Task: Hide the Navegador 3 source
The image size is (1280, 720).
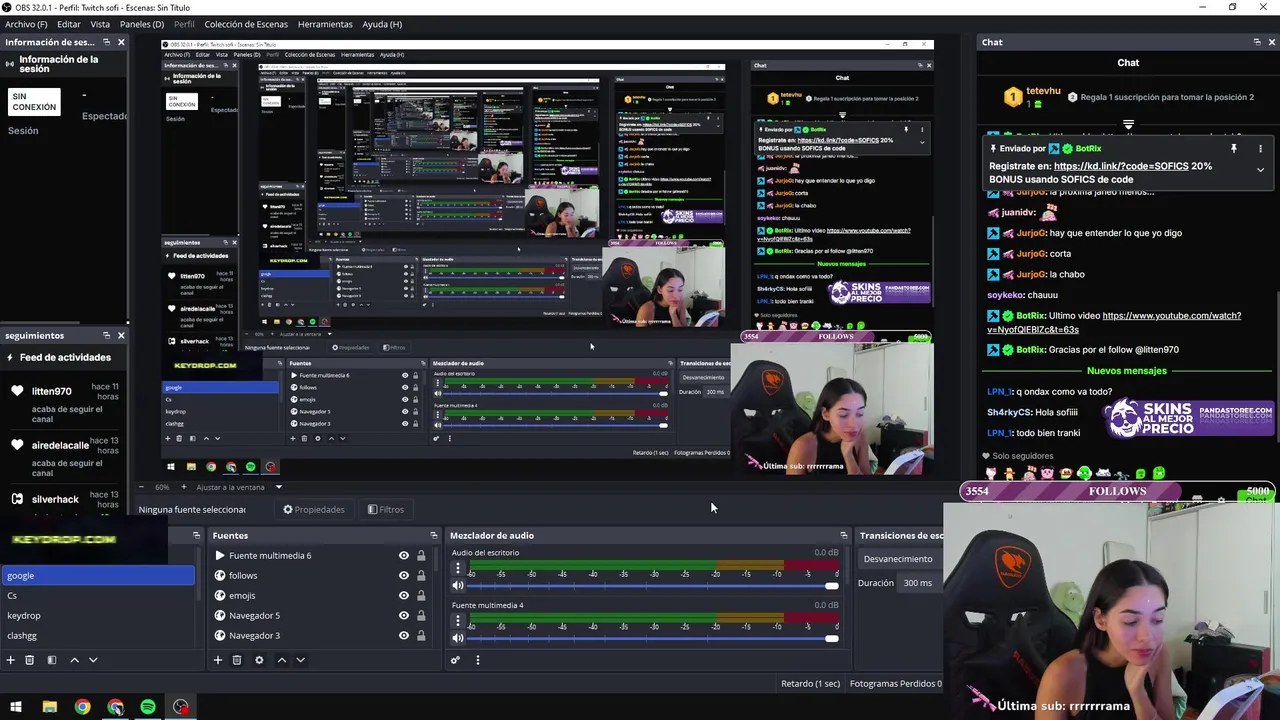Action: [404, 636]
